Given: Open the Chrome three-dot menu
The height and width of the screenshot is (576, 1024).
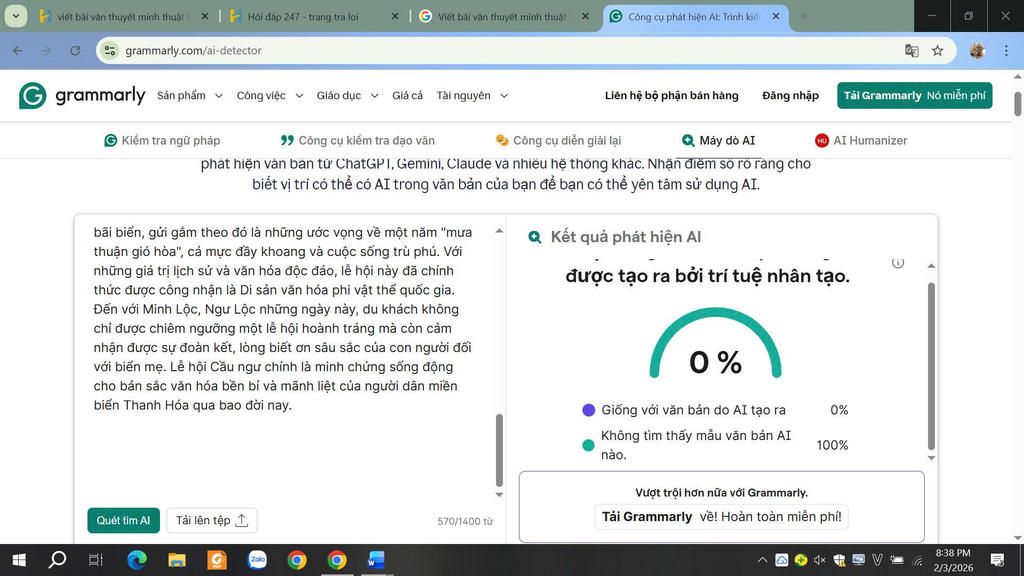Looking at the screenshot, I should pyautogui.click(x=1006, y=50).
